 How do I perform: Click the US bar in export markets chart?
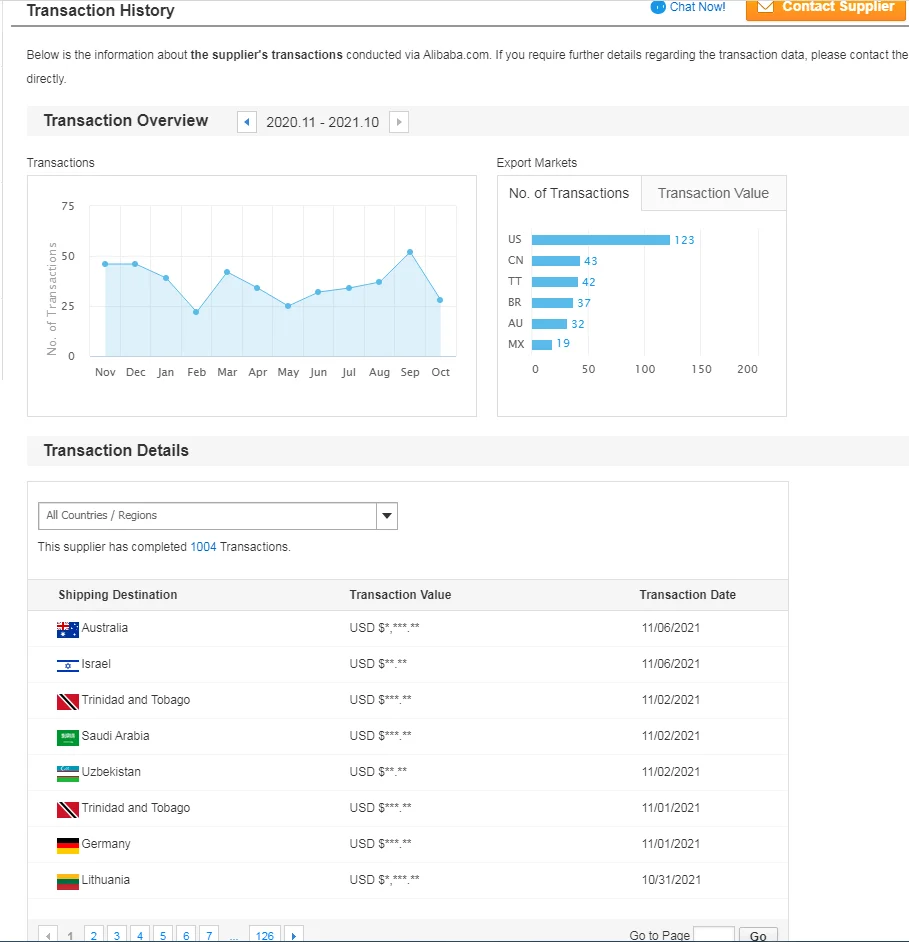600,240
